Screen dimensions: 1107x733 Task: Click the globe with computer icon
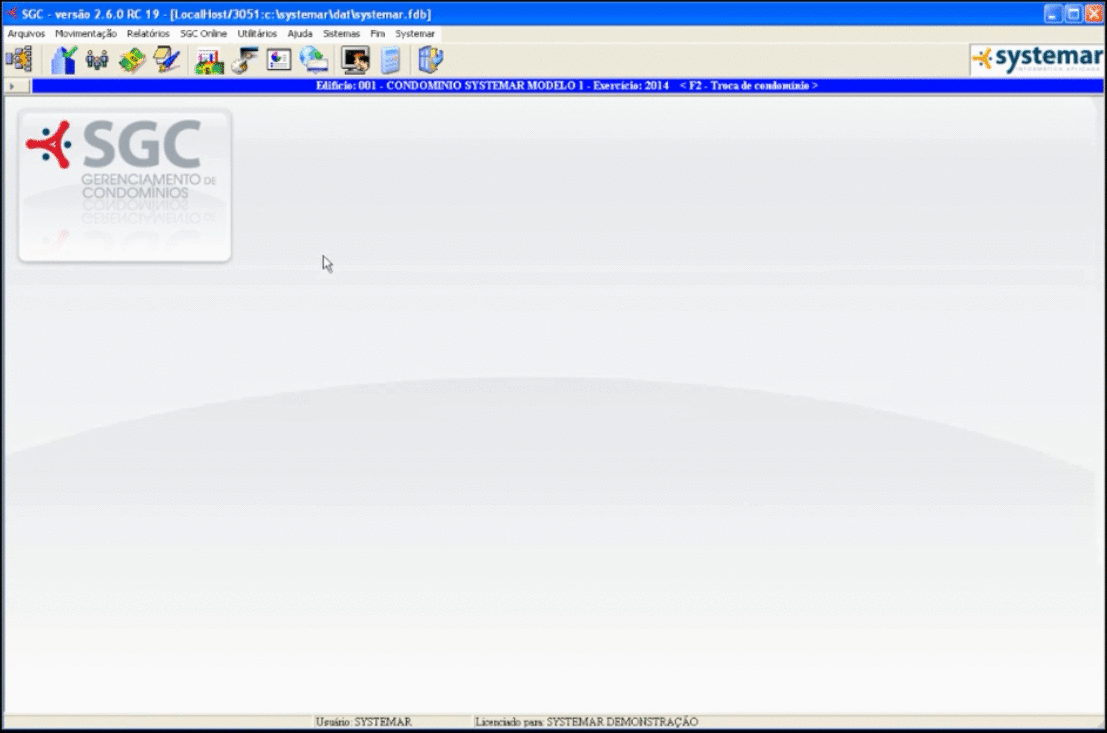314,60
